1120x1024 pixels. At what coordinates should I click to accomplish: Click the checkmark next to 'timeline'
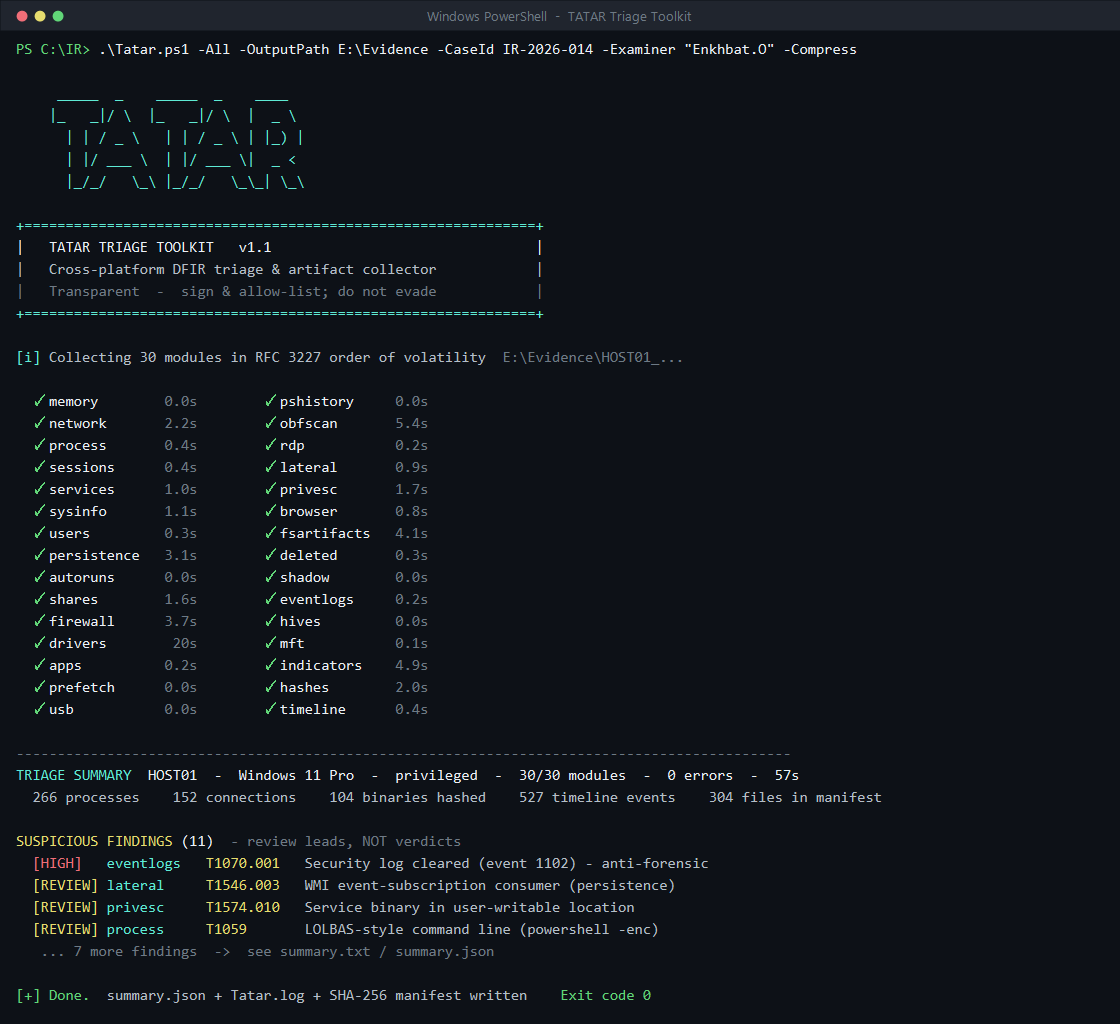coord(271,709)
